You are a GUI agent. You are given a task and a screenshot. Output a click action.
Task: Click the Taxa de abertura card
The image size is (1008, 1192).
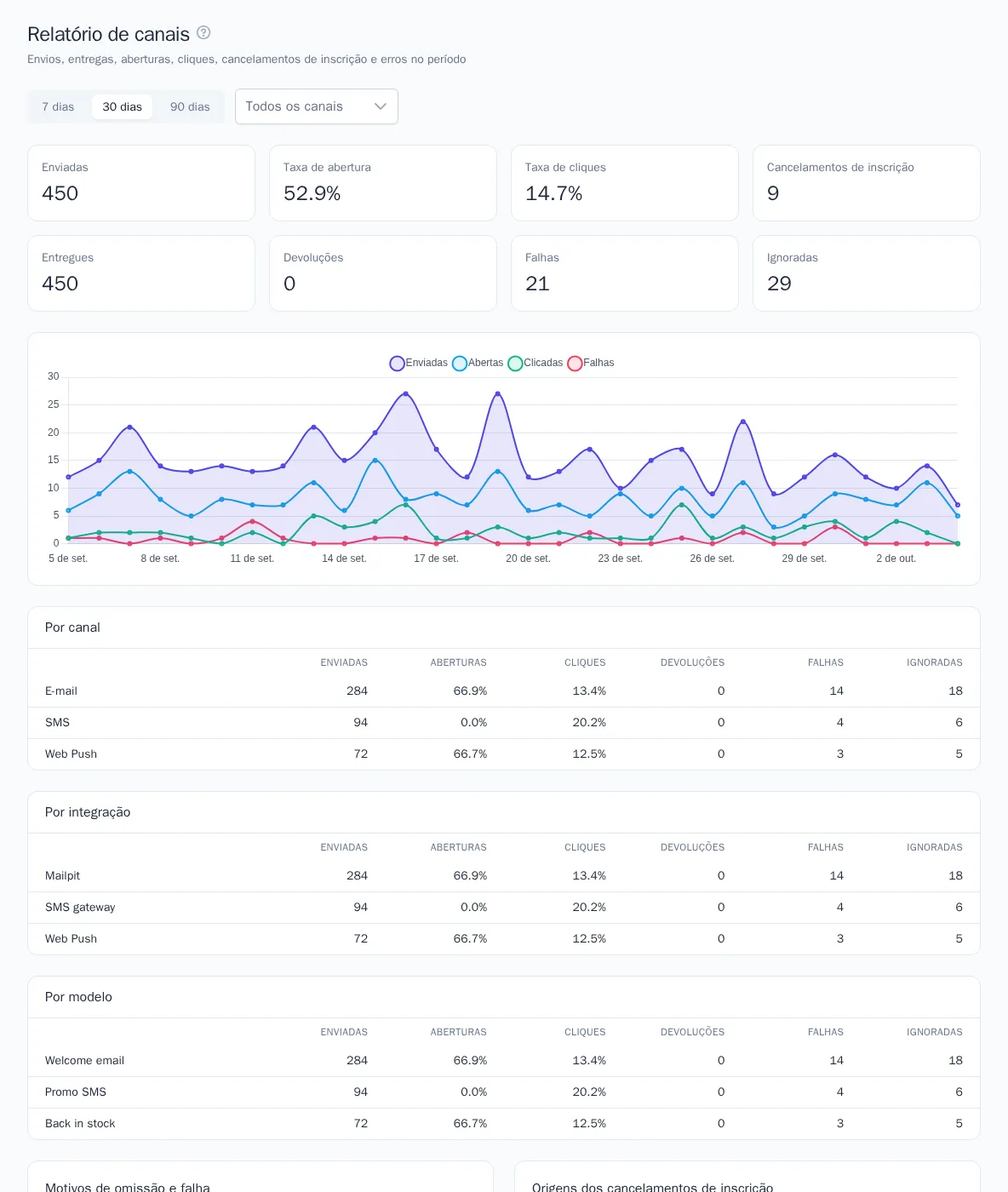coord(383,183)
